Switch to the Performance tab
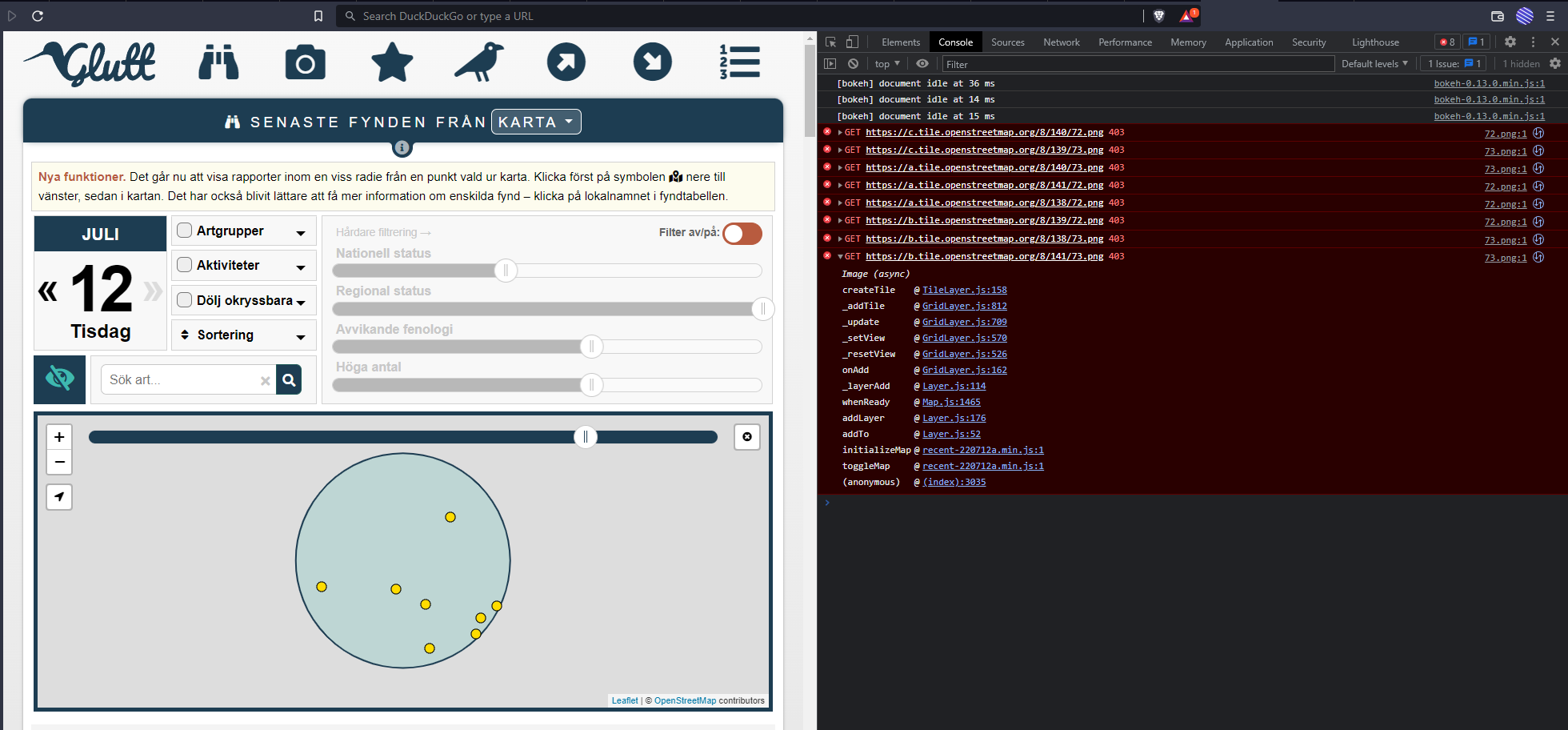This screenshot has height=730, width=1568. [x=1125, y=42]
